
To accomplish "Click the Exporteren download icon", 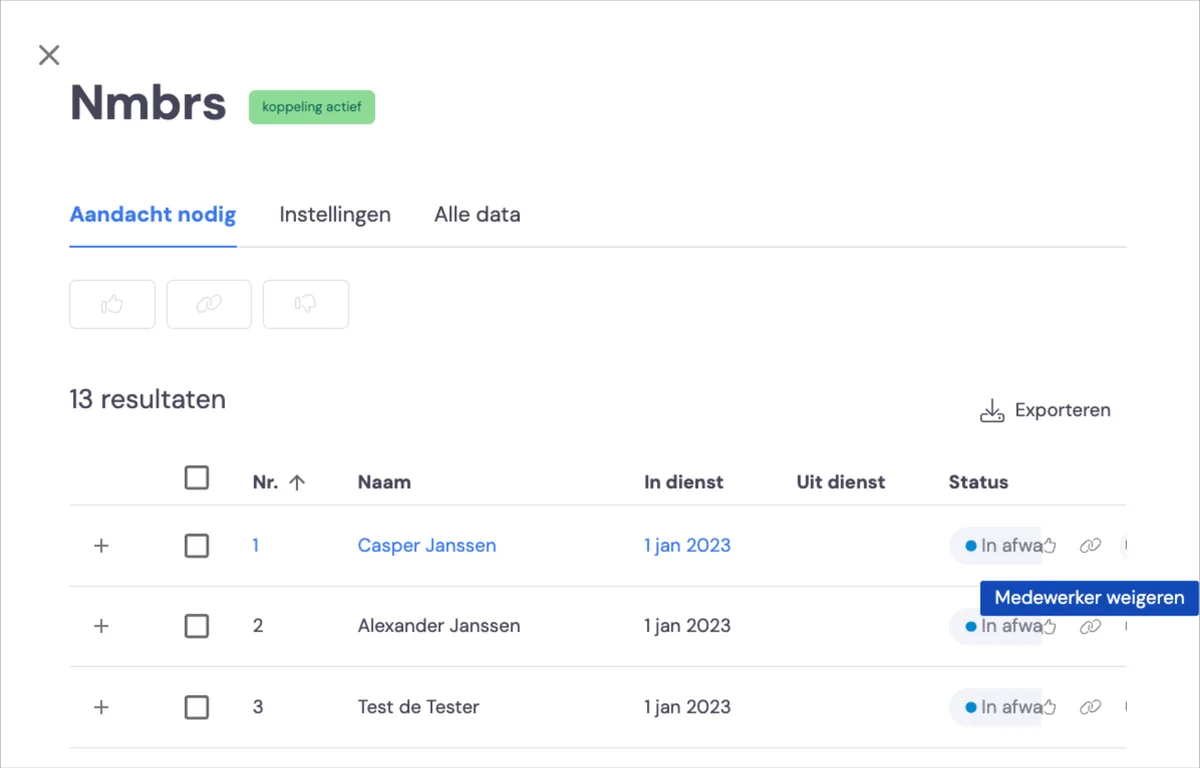I will click(991, 411).
